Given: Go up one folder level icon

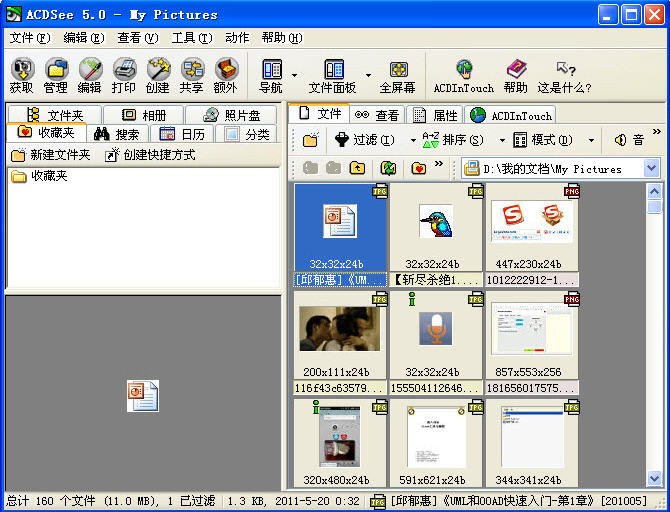Looking at the screenshot, I should [x=357, y=168].
